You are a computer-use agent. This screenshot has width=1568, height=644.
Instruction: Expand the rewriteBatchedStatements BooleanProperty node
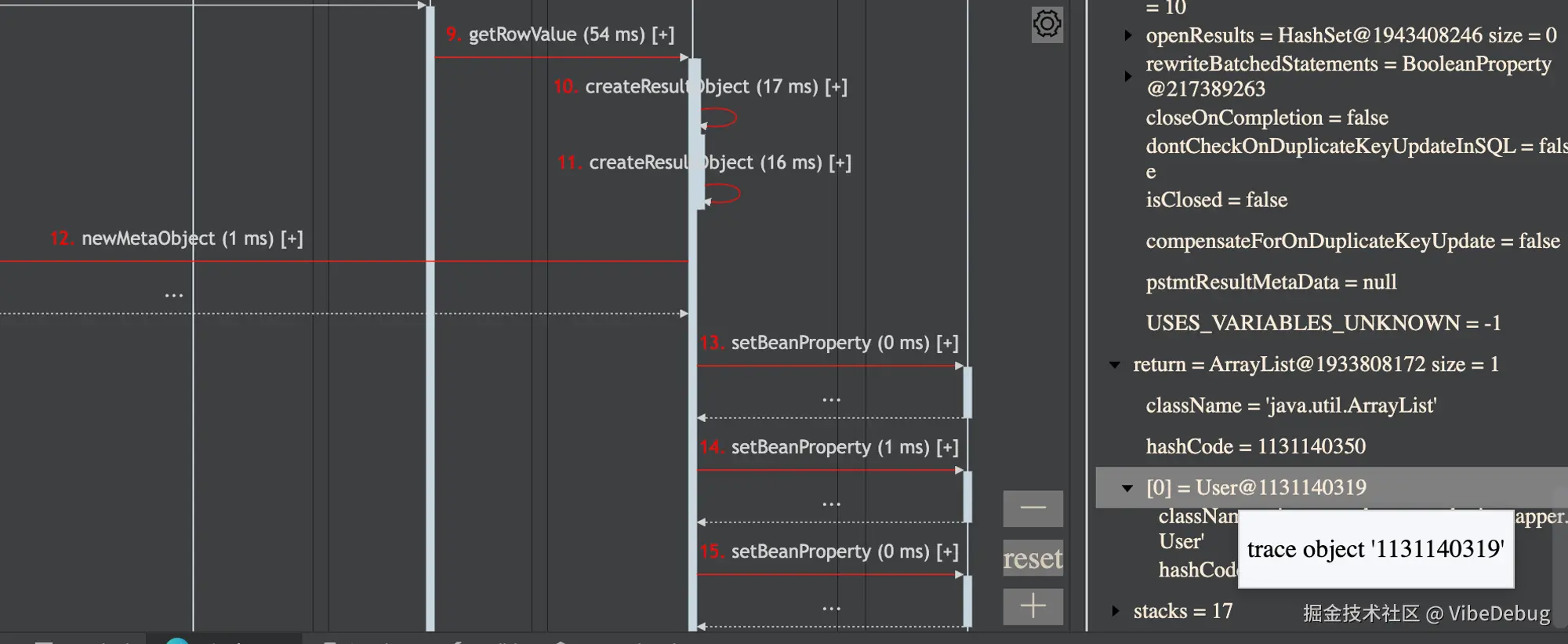(x=1128, y=76)
